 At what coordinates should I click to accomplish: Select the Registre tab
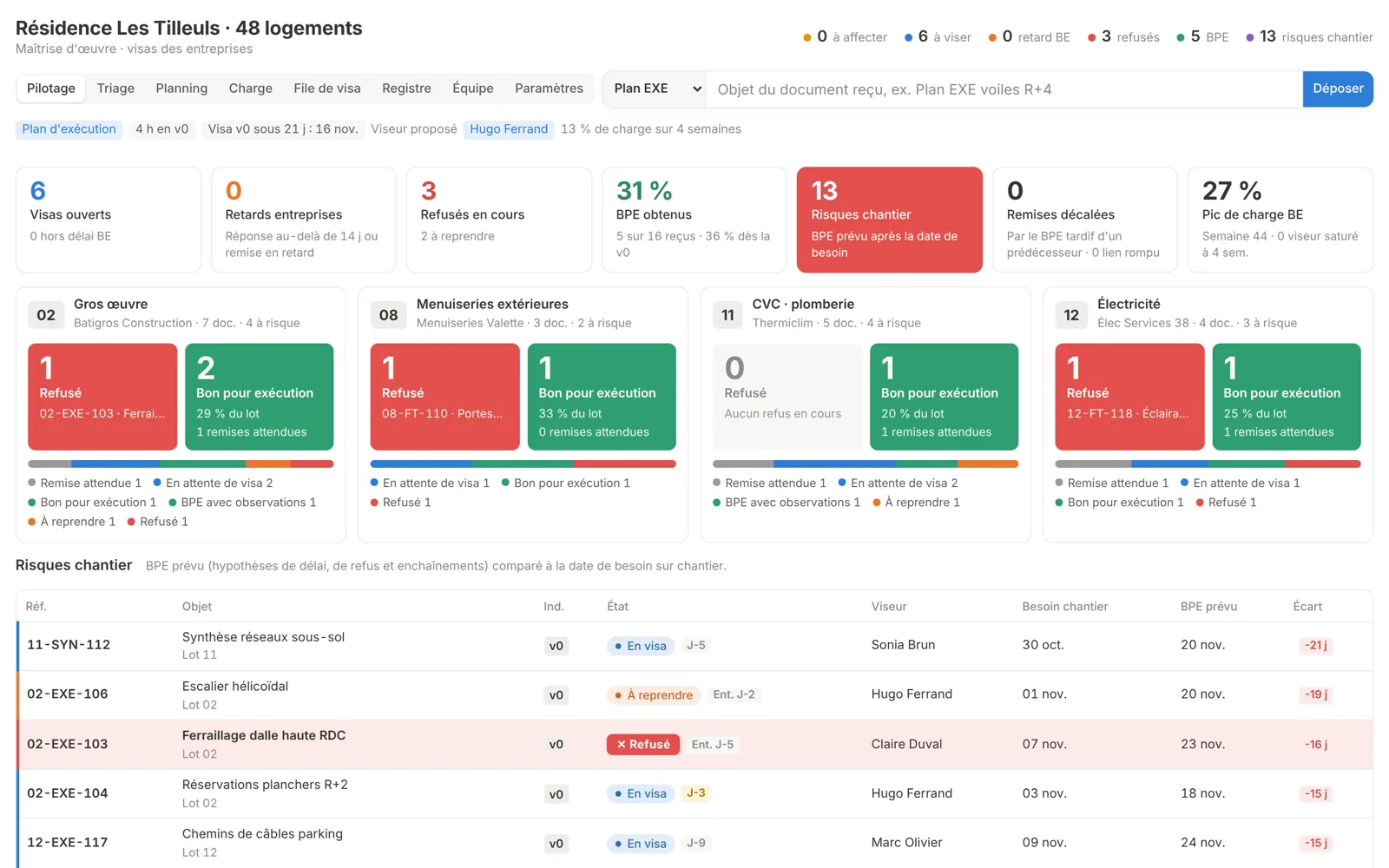(406, 89)
